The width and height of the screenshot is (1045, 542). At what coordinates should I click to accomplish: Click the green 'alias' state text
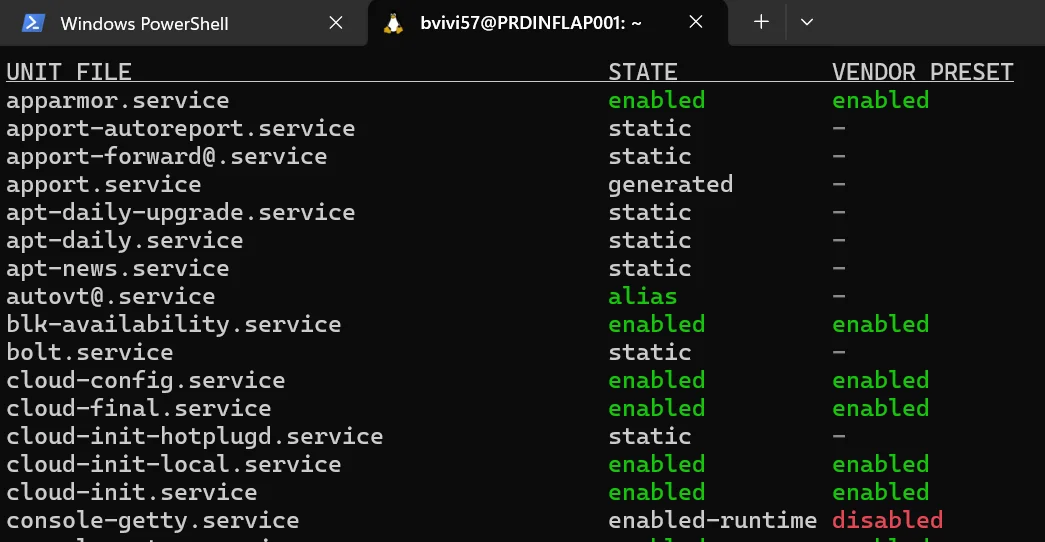(x=642, y=297)
